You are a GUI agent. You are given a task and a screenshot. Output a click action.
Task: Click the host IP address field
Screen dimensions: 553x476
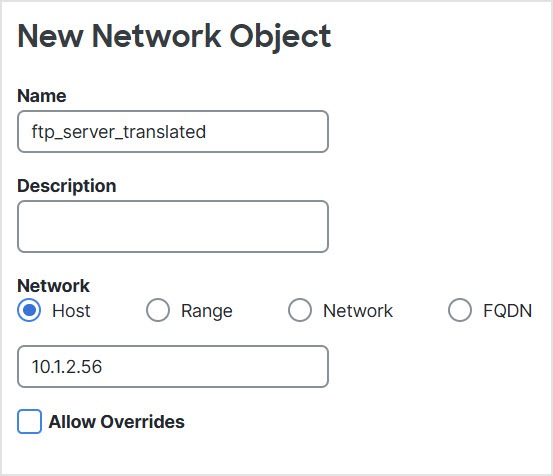point(173,366)
